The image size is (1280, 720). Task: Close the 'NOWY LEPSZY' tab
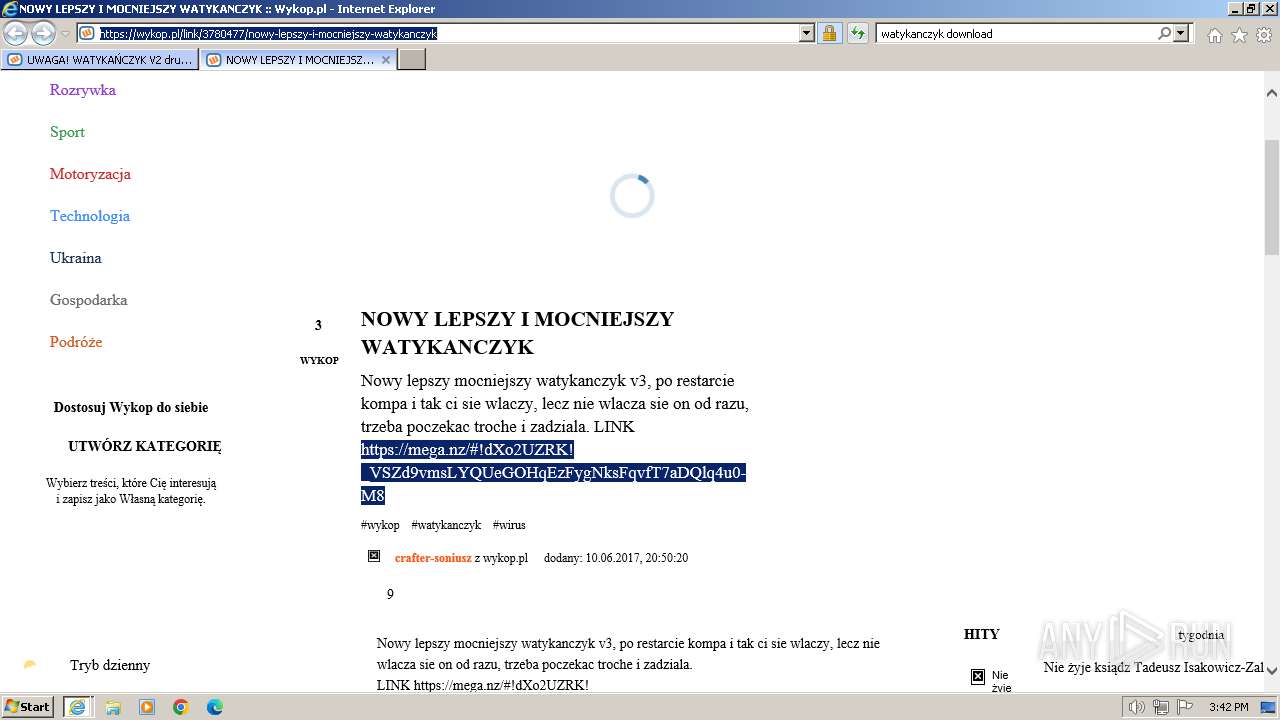point(386,60)
